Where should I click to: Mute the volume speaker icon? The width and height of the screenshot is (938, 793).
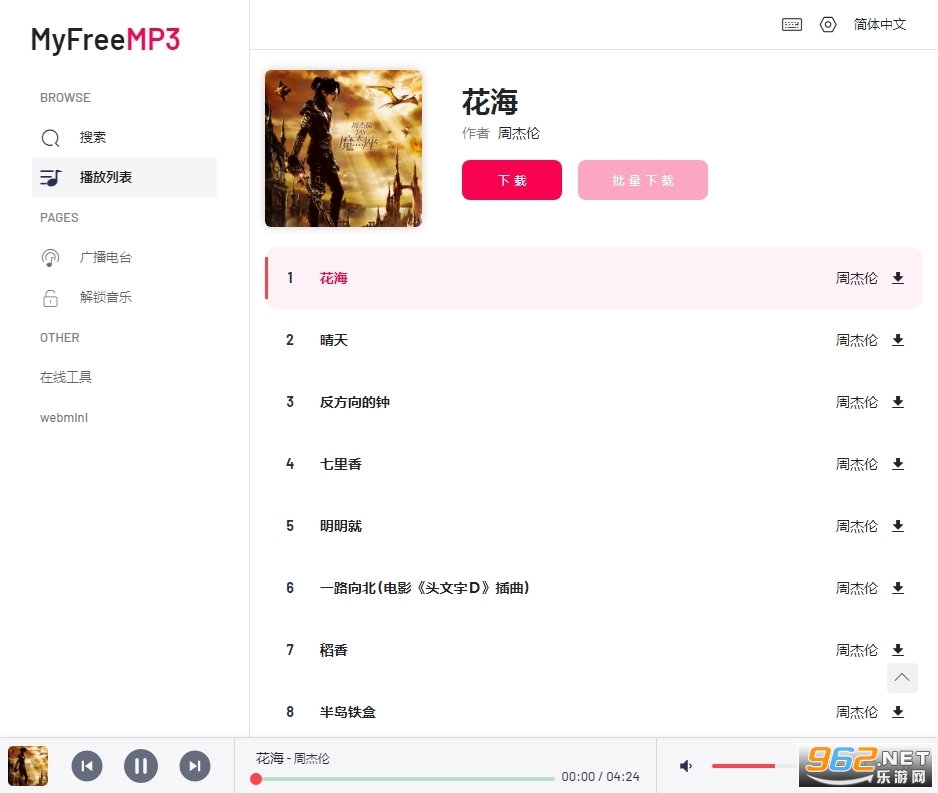686,765
